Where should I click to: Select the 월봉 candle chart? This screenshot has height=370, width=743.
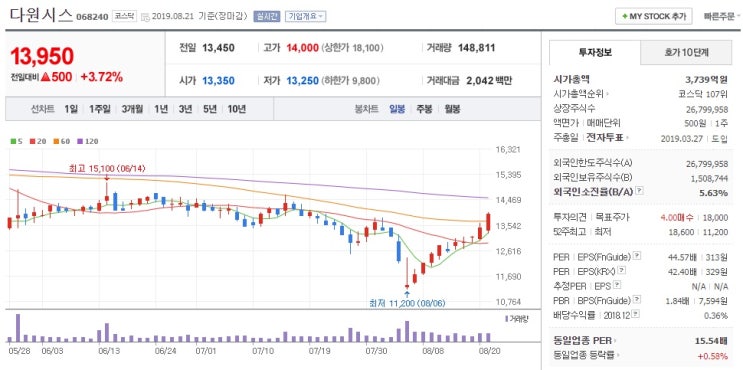[452, 109]
